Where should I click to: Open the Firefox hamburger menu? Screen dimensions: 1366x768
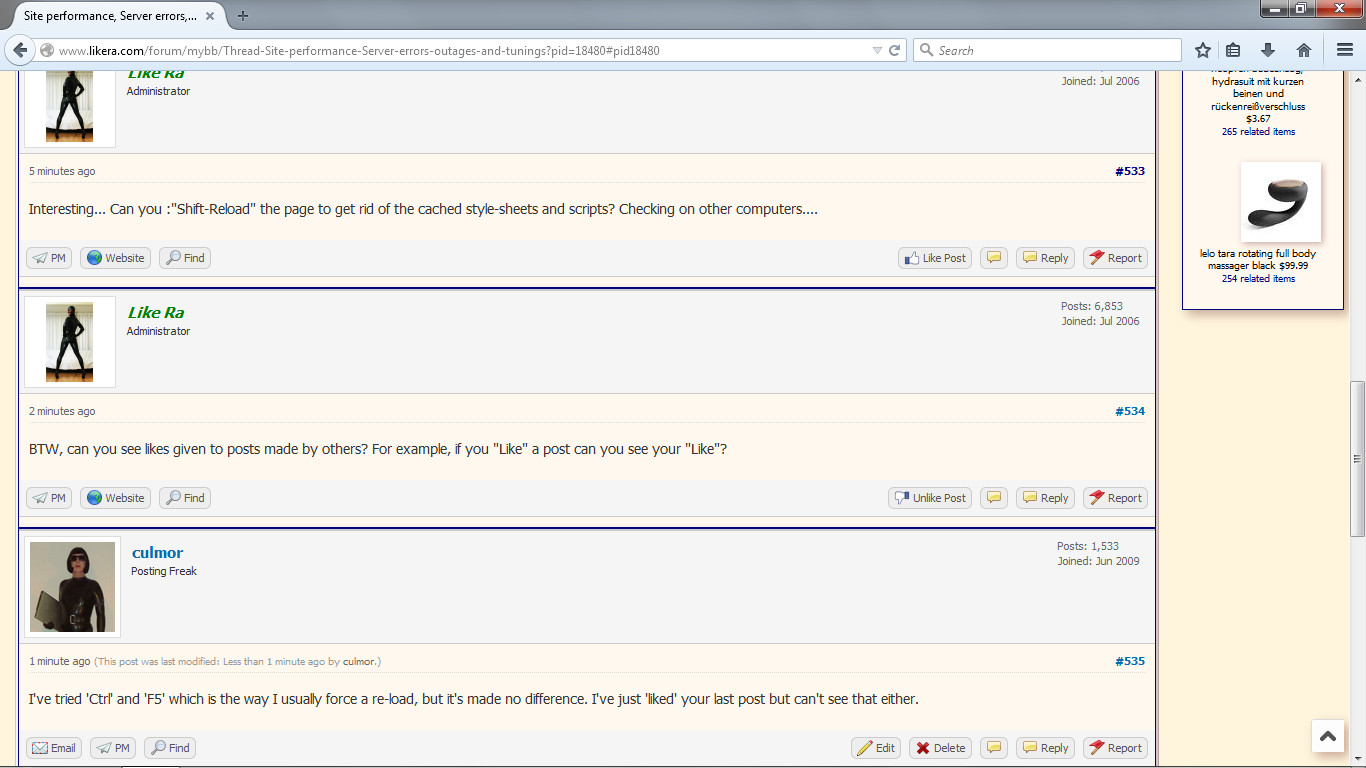pos(1345,50)
